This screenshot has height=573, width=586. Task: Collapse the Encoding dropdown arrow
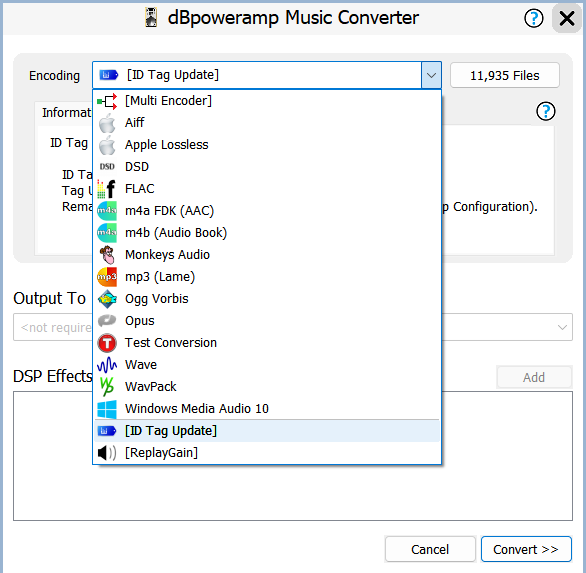click(x=431, y=76)
